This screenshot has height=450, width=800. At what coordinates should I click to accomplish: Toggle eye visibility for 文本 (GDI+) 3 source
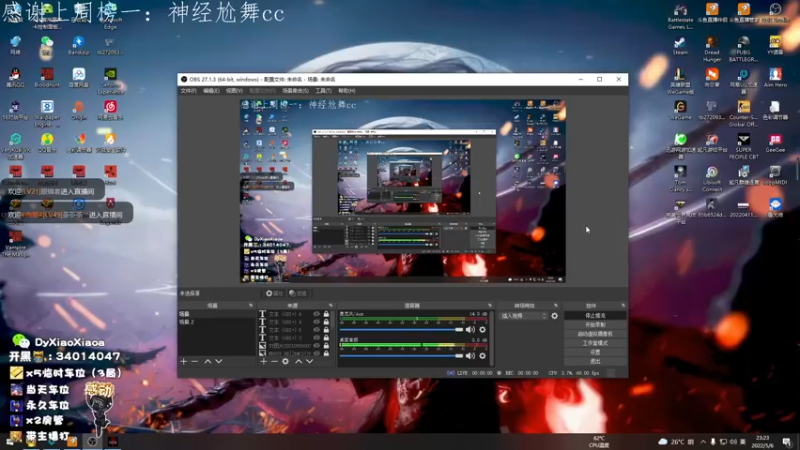coord(316,338)
